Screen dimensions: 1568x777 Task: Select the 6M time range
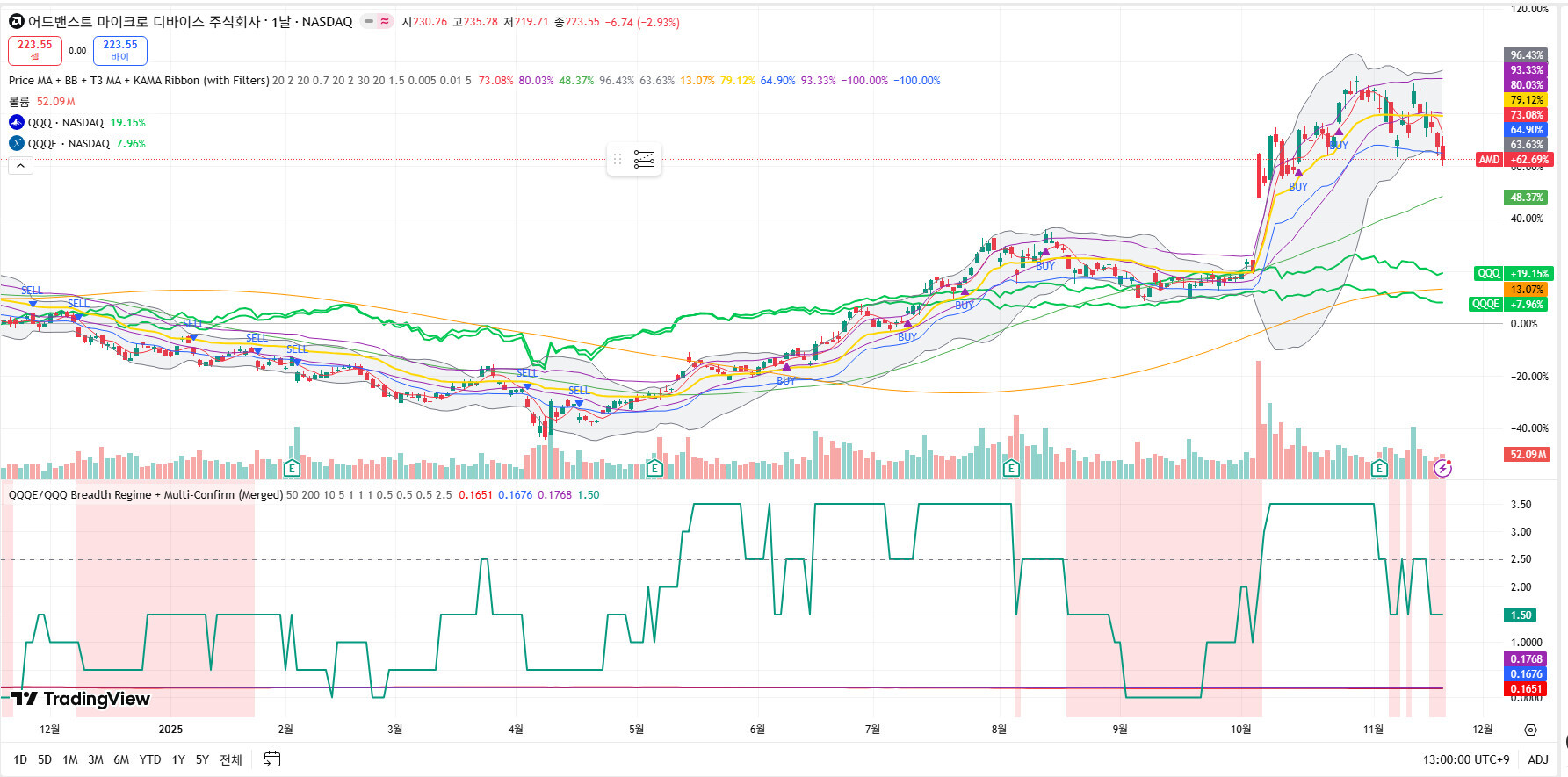121,759
